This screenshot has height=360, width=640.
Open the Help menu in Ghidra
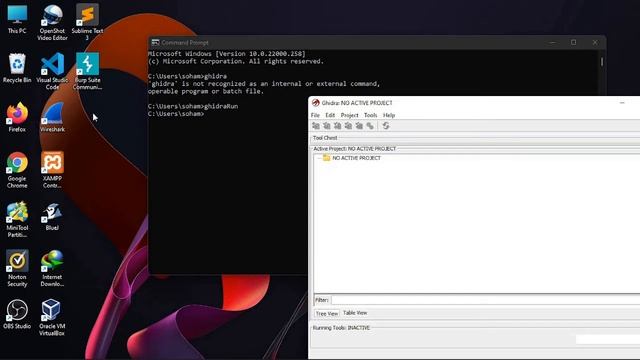pos(389,115)
